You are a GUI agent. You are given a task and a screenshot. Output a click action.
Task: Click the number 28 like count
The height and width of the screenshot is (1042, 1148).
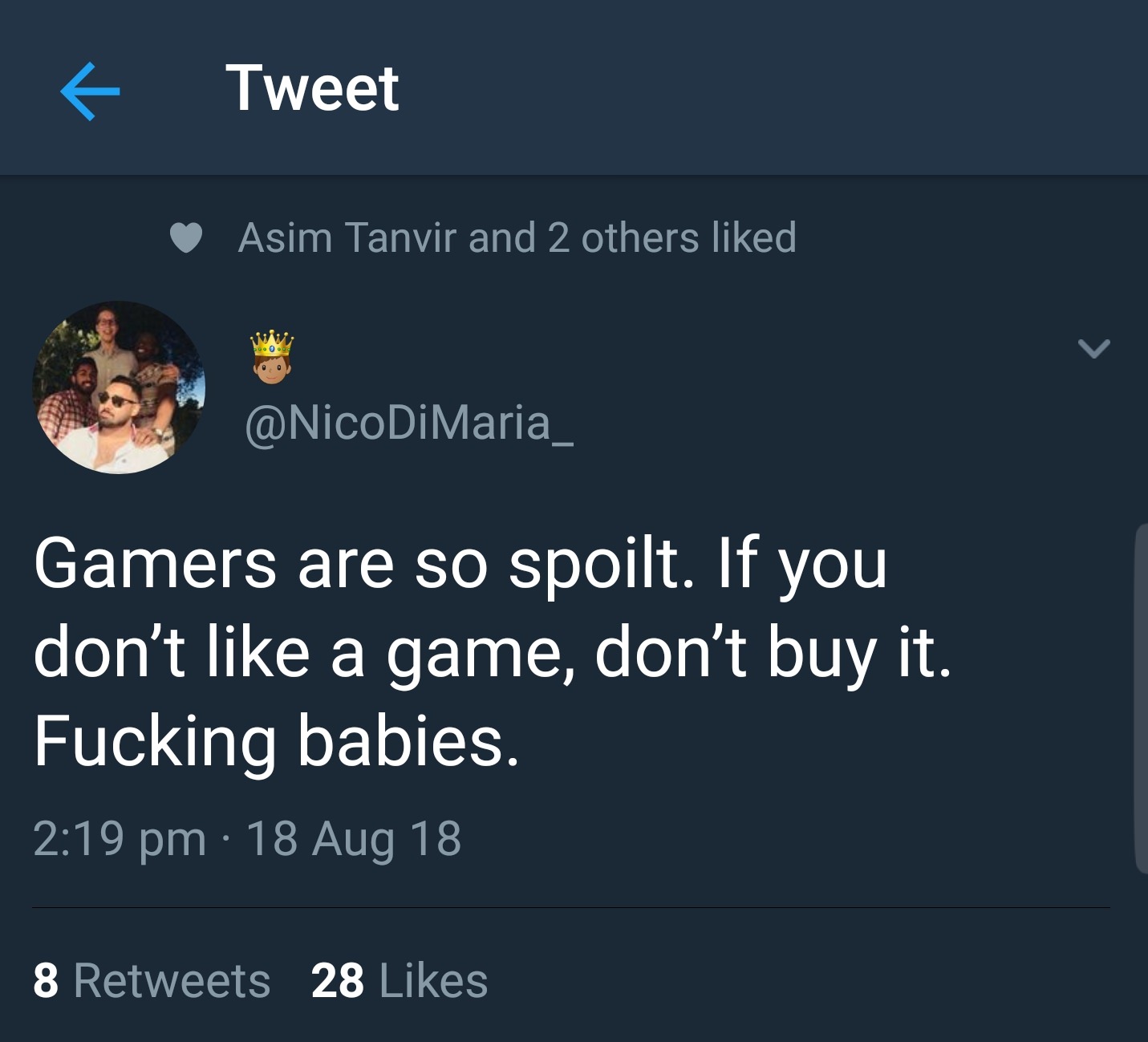tap(338, 980)
